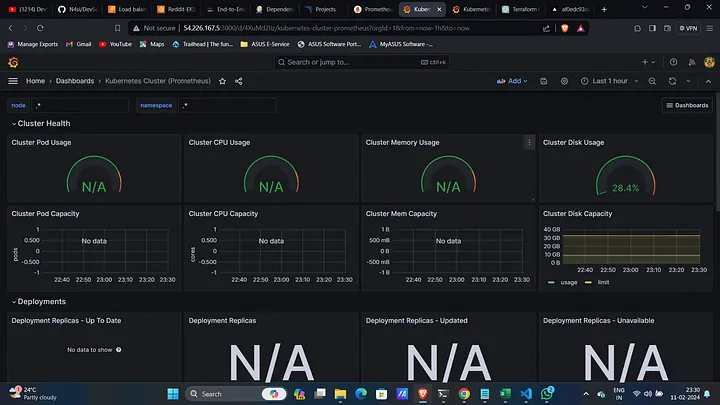Click Cluster CPU Capacity panel title

tap(223, 214)
